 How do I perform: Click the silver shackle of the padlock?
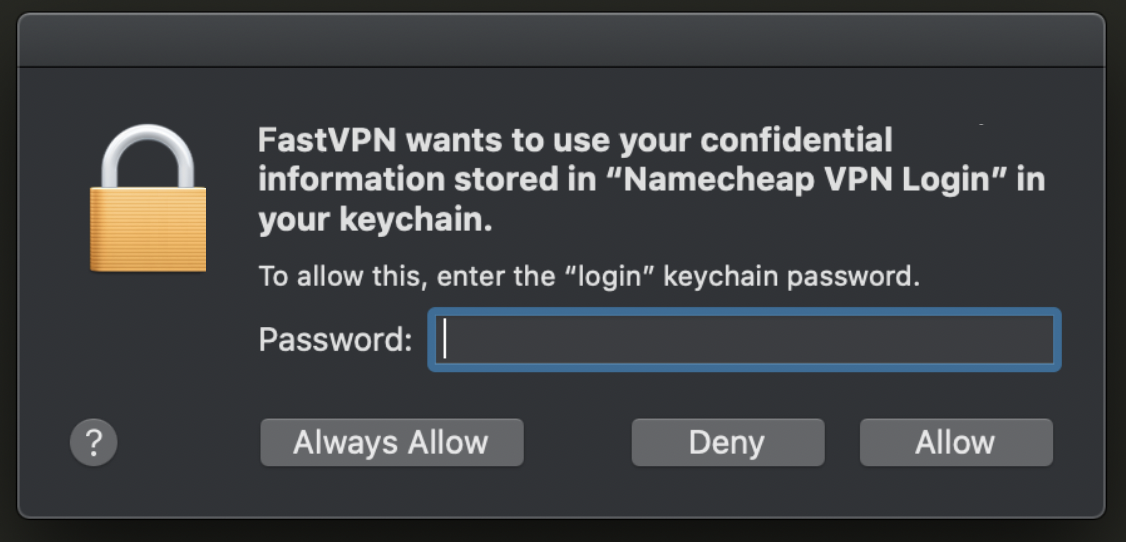coord(148,156)
